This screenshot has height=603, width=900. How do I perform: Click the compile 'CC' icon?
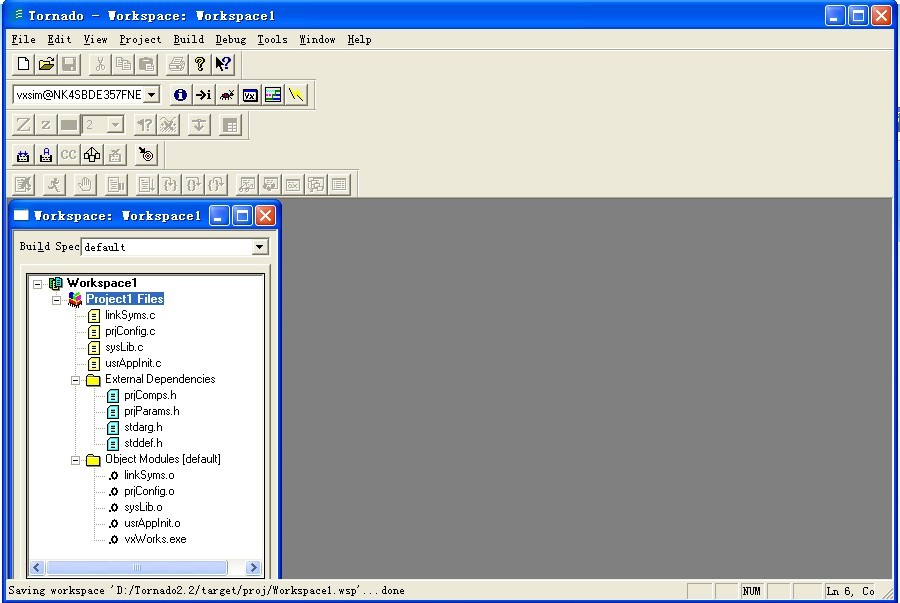[x=69, y=155]
